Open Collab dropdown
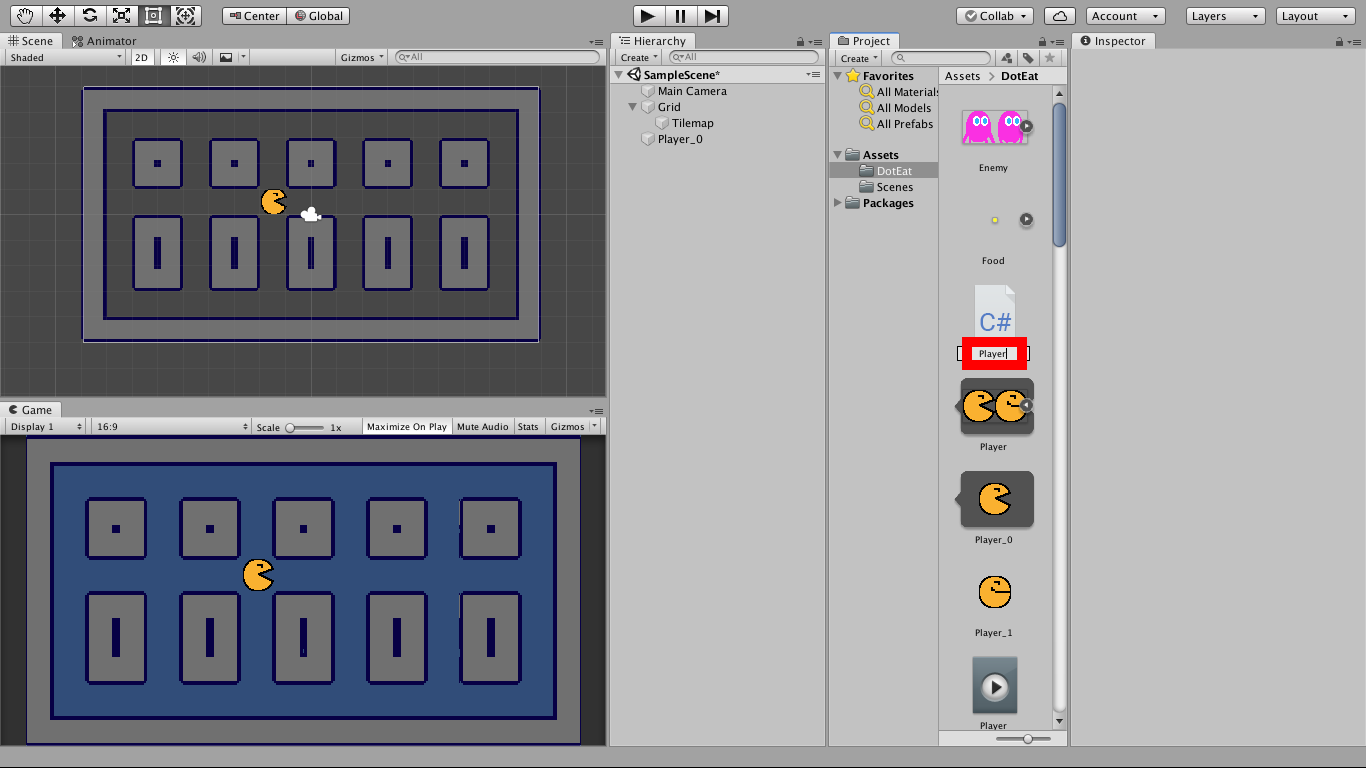The height and width of the screenshot is (768, 1366). coord(995,16)
